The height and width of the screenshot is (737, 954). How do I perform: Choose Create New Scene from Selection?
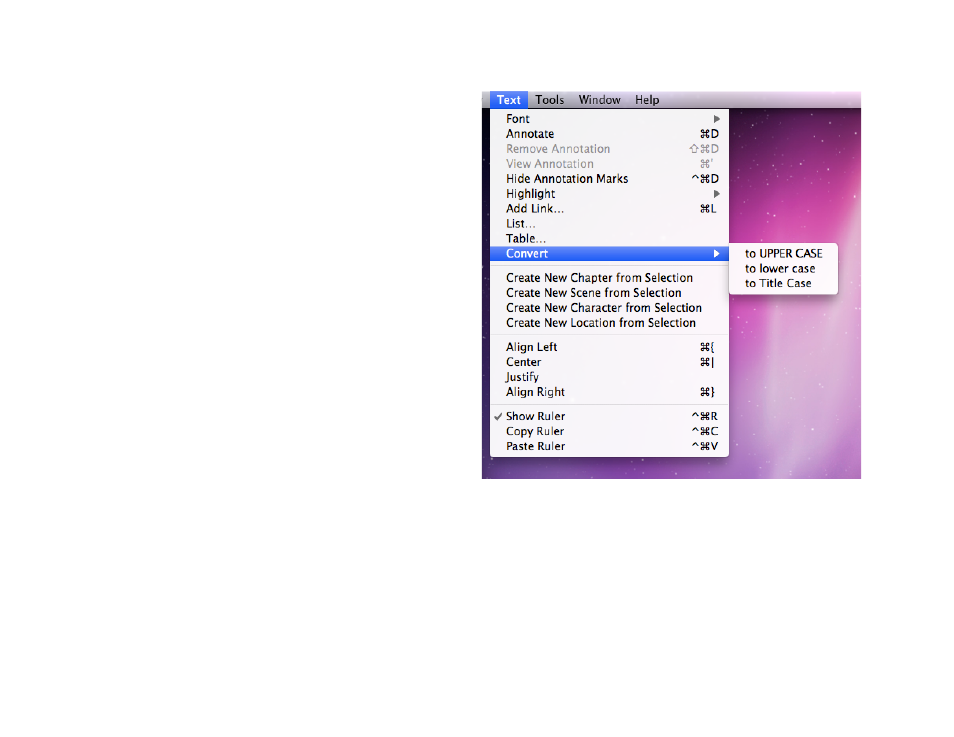(609, 293)
